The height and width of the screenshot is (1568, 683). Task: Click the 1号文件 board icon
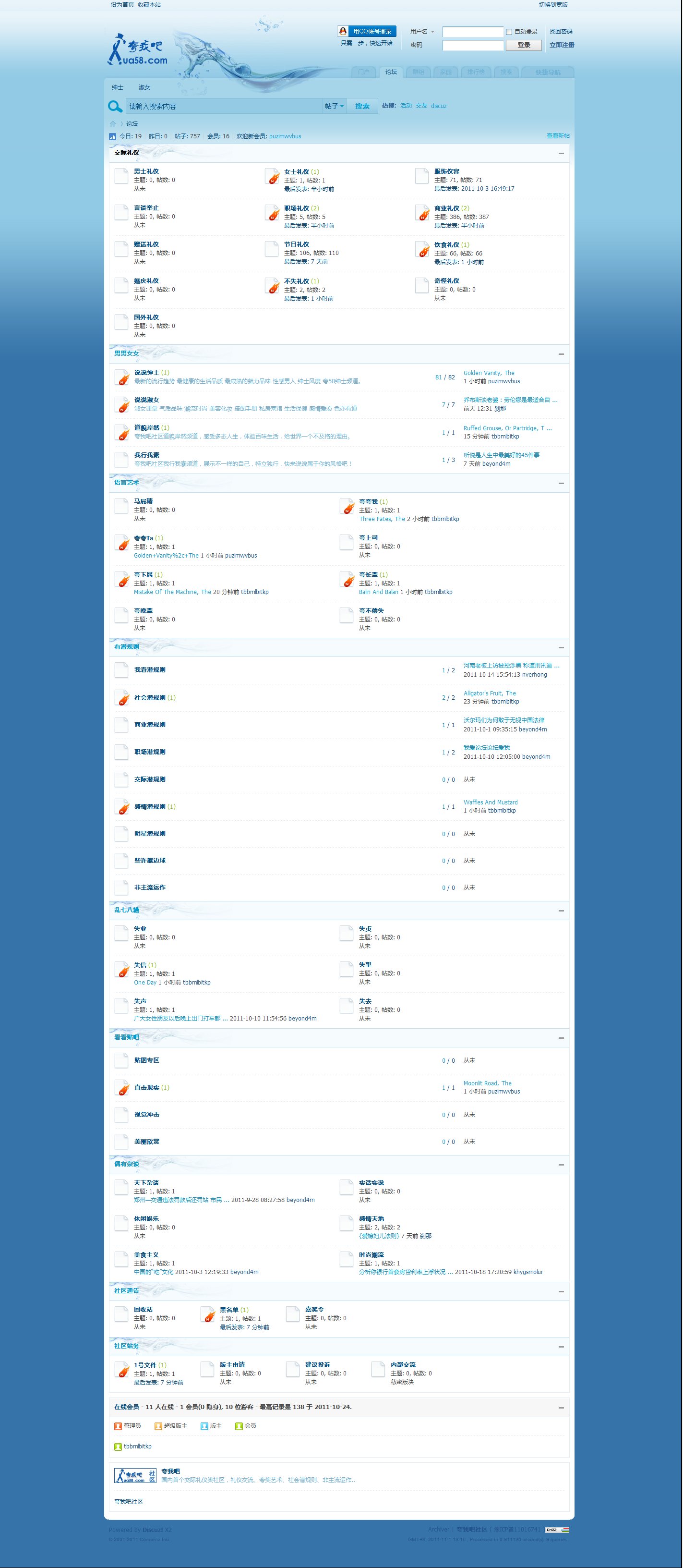coord(122,1370)
